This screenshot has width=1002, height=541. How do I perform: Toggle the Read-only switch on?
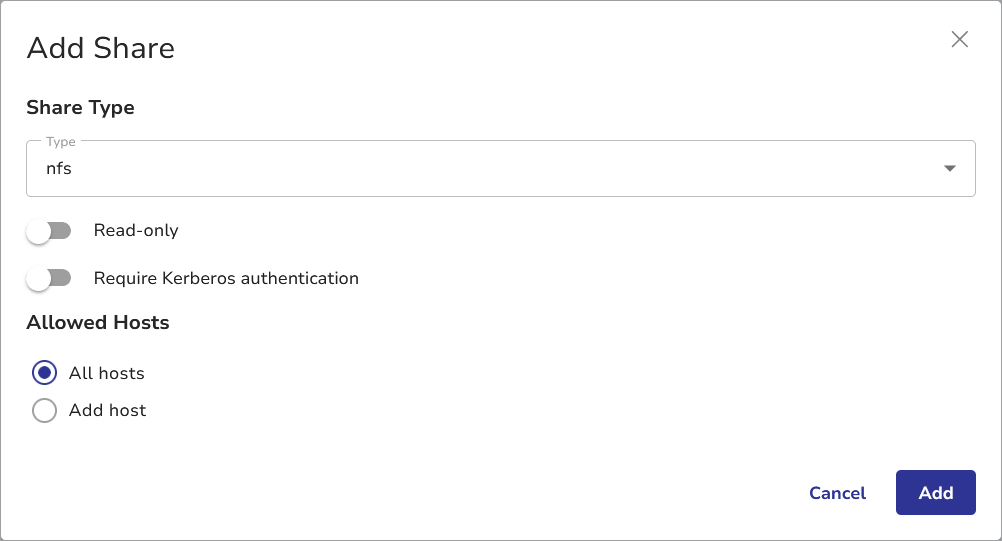[x=49, y=231]
